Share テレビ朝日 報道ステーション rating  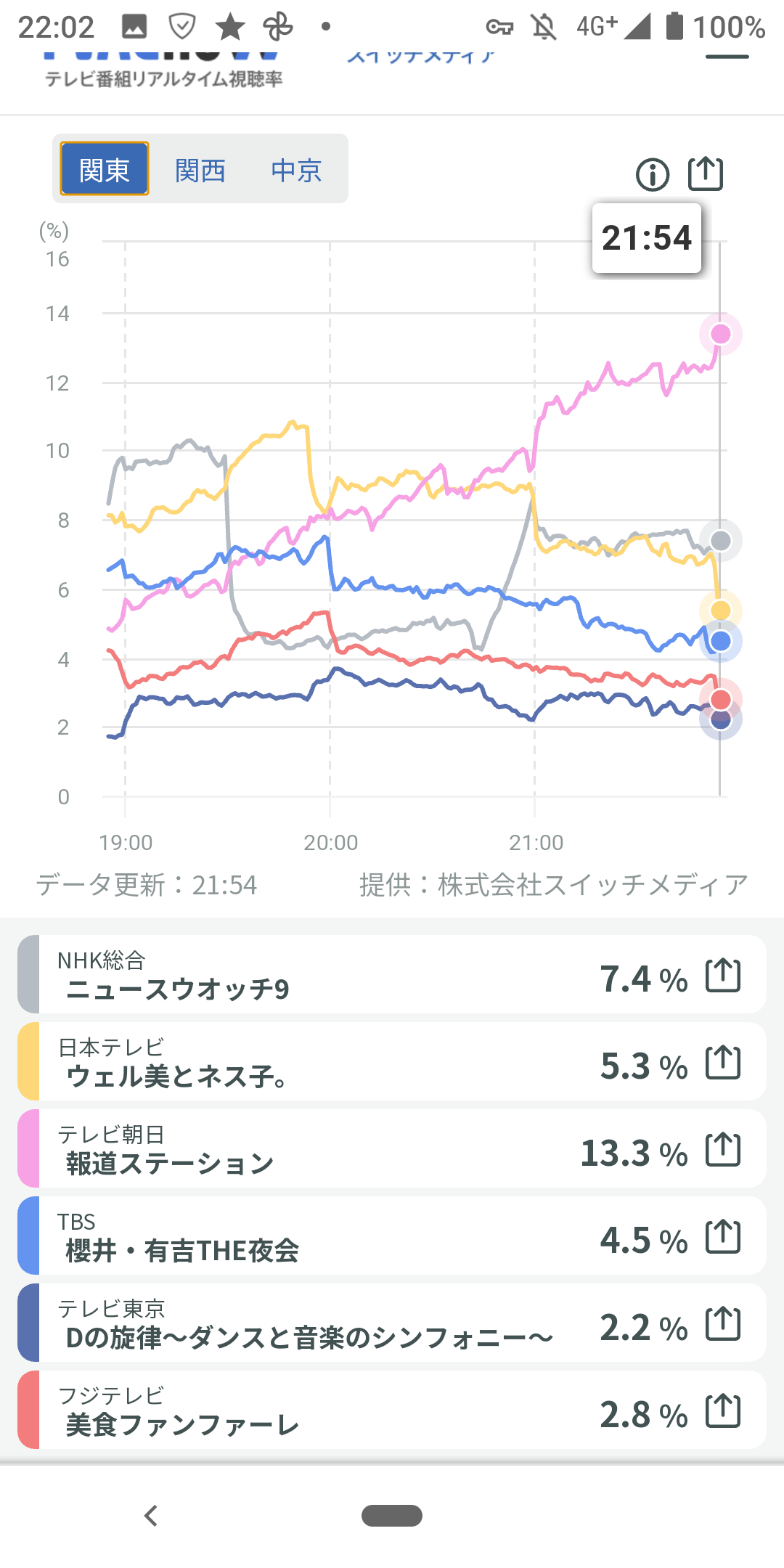coord(723,1150)
